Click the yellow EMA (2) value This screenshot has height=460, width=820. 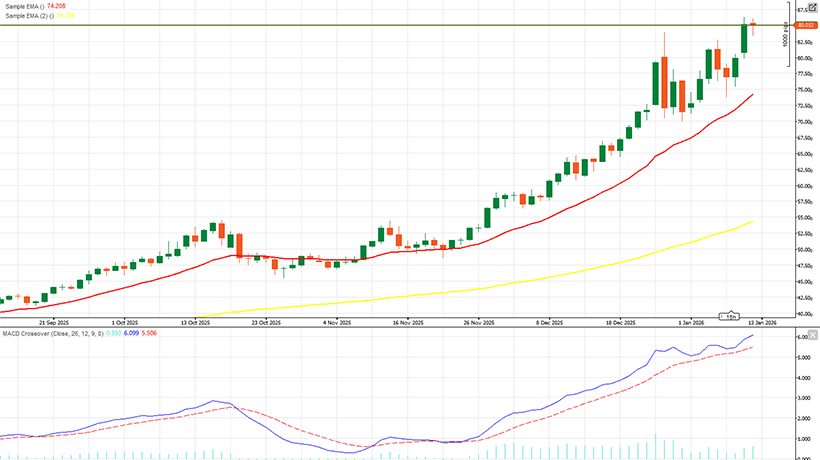(66, 16)
